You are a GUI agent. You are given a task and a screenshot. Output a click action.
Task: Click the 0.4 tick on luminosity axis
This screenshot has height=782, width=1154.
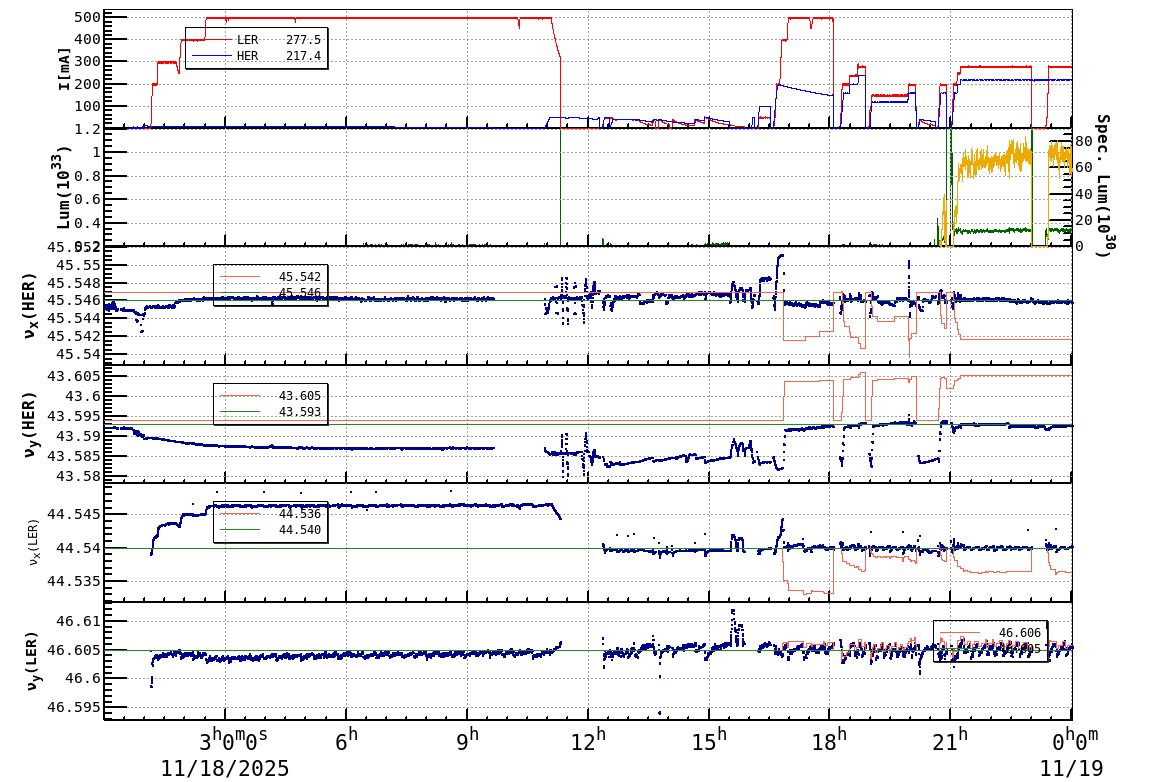click(x=88, y=223)
